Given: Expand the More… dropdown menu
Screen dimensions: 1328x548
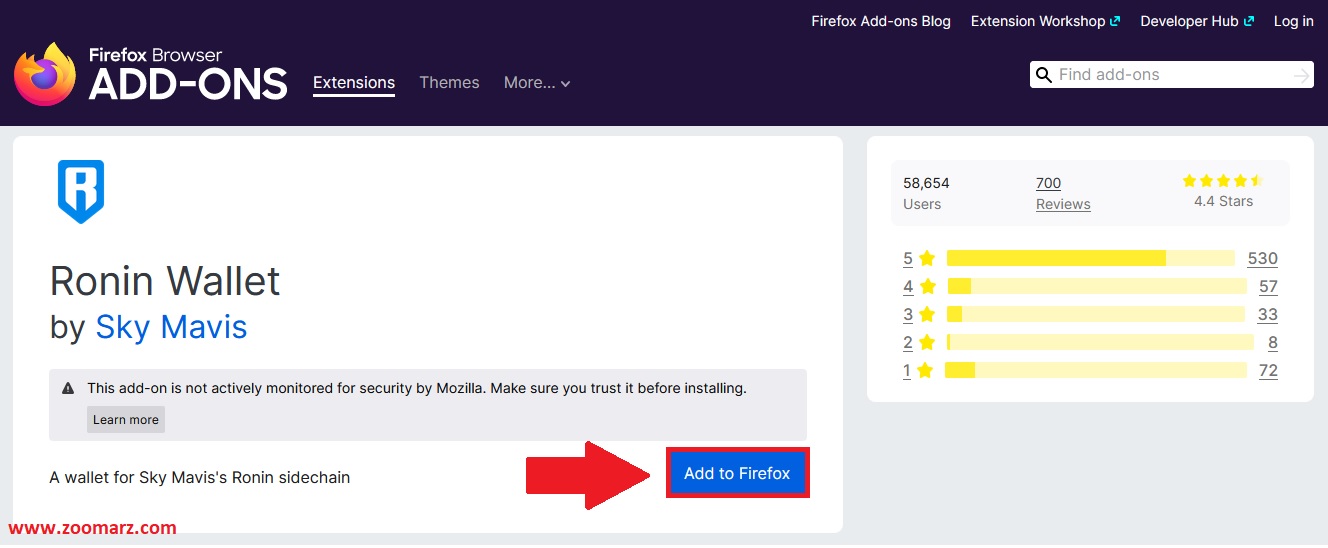Looking at the screenshot, I should 537,83.
